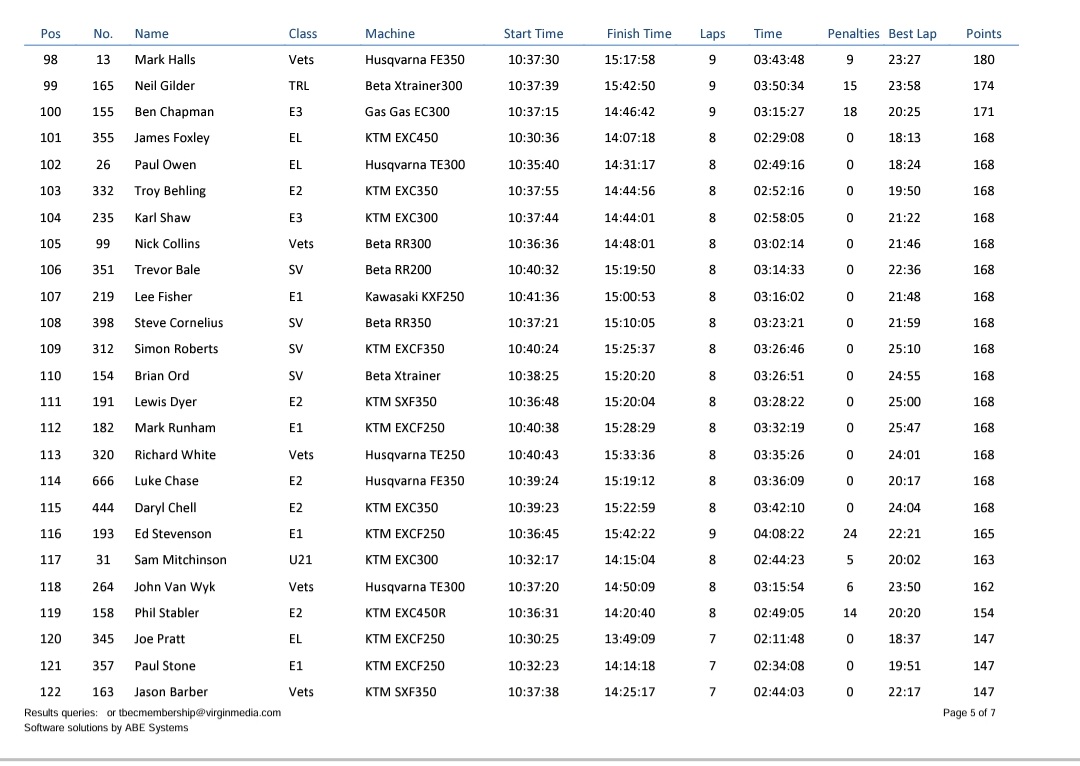Select the TRL class for Neil Gilder
The image size is (1080, 766).
(298, 86)
